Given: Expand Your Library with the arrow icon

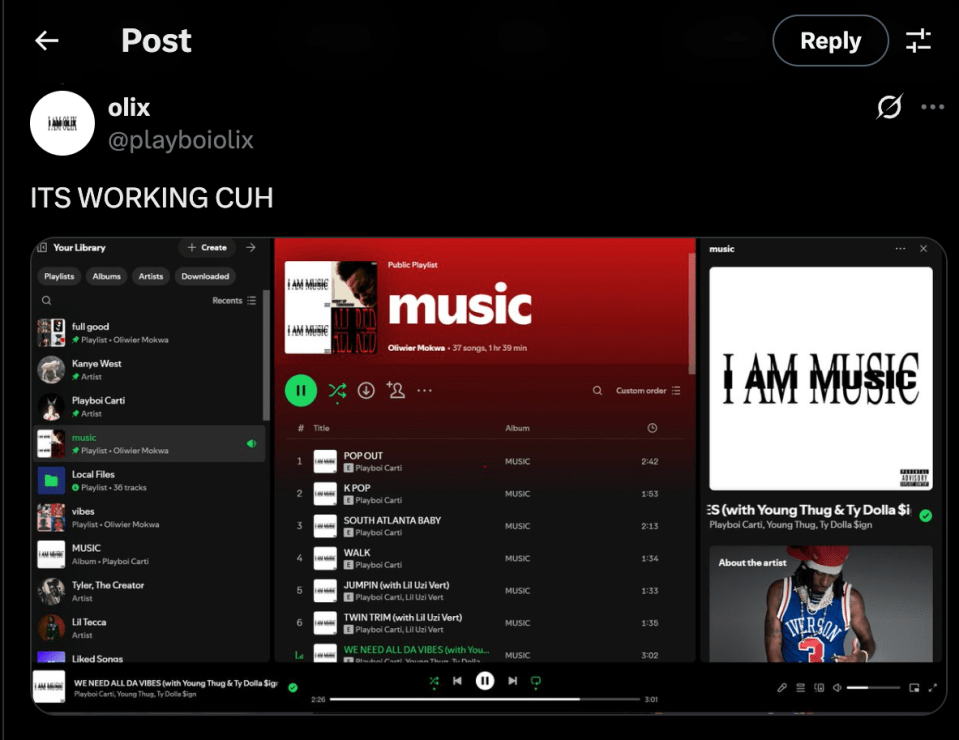Looking at the screenshot, I should coord(251,248).
